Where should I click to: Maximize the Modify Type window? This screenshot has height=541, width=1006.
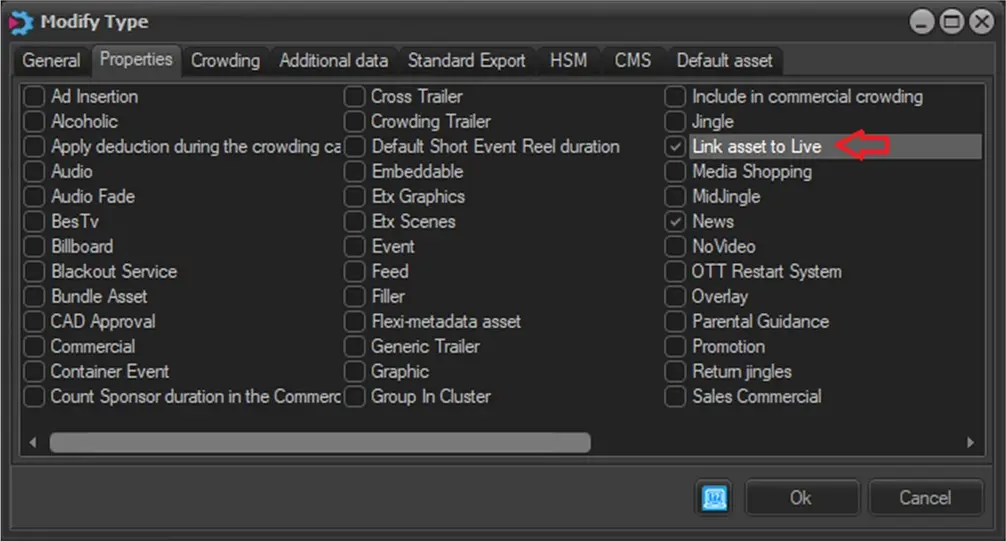click(950, 21)
